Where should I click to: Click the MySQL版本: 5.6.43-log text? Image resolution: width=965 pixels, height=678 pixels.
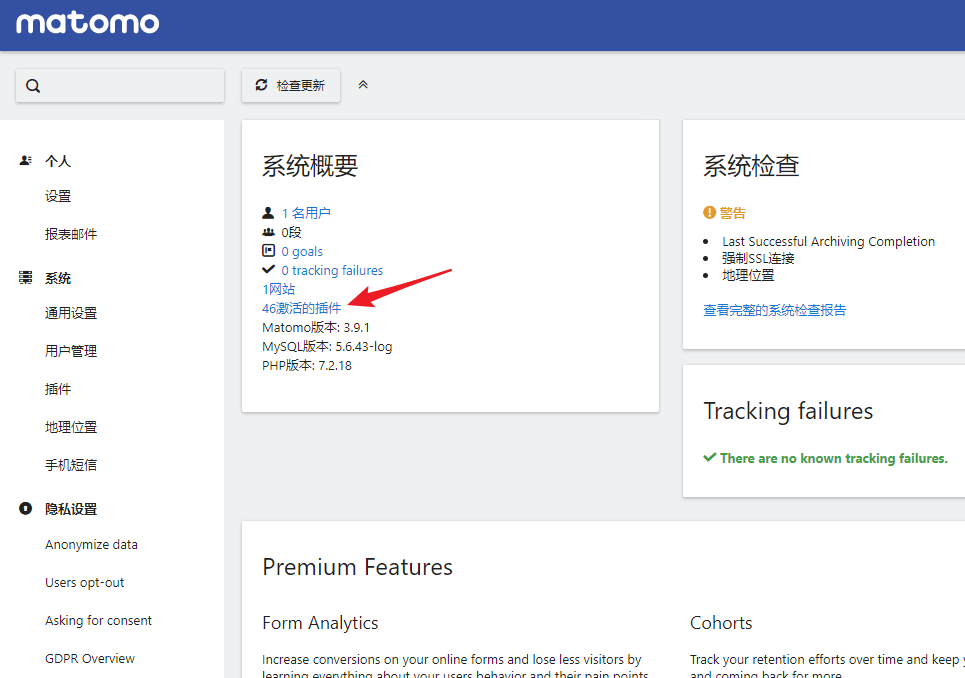(x=327, y=346)
